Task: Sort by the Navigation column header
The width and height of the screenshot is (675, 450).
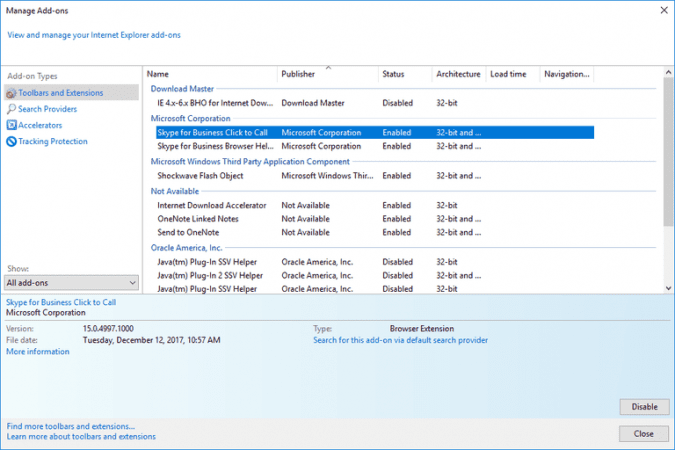Action: click(x=567, y=74)
